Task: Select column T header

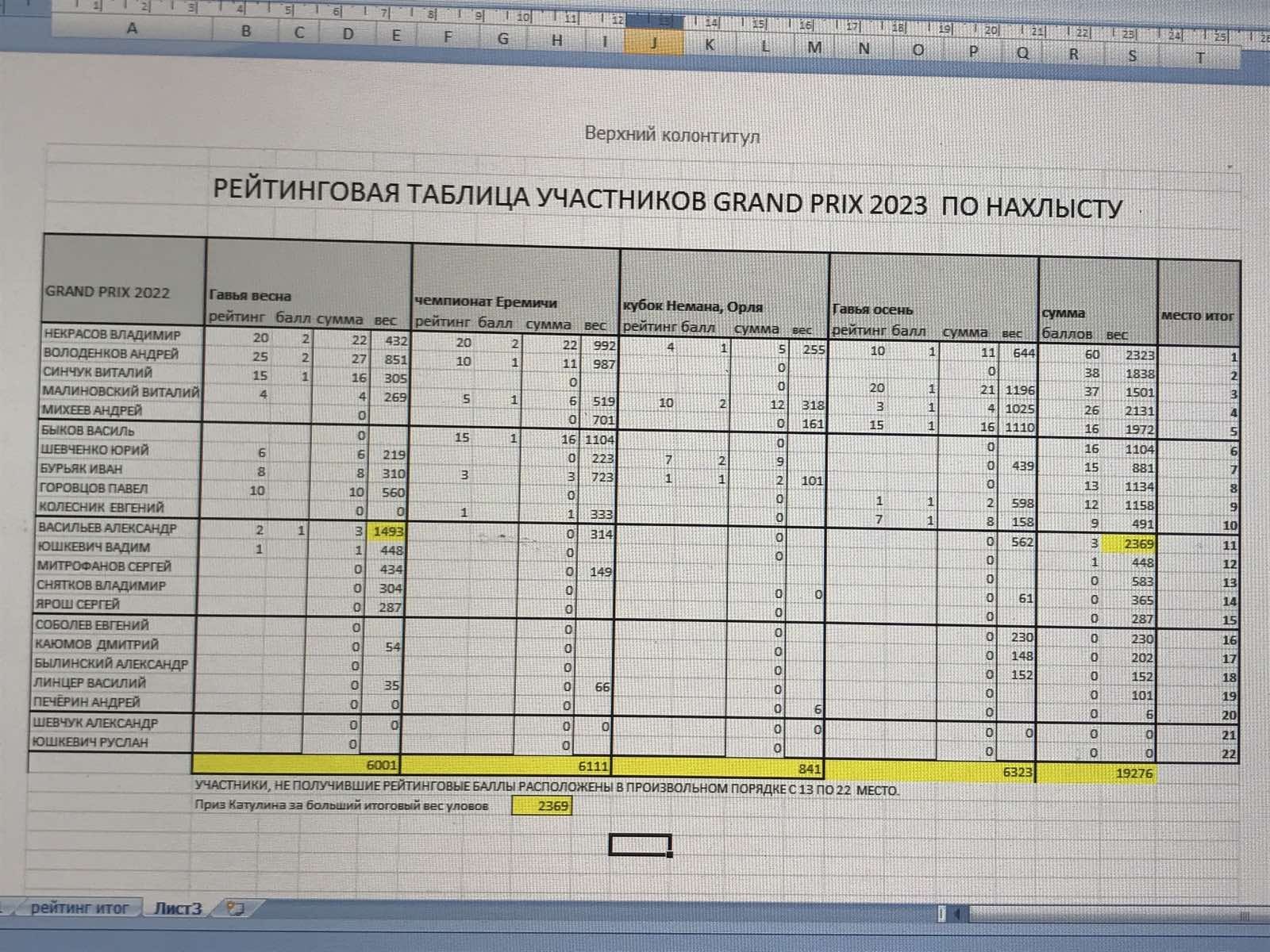Action: (1199, 57)
